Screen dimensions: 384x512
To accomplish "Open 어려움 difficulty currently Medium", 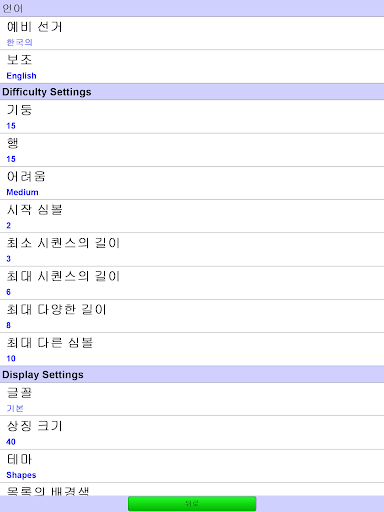I will click(x=192, y=183).
